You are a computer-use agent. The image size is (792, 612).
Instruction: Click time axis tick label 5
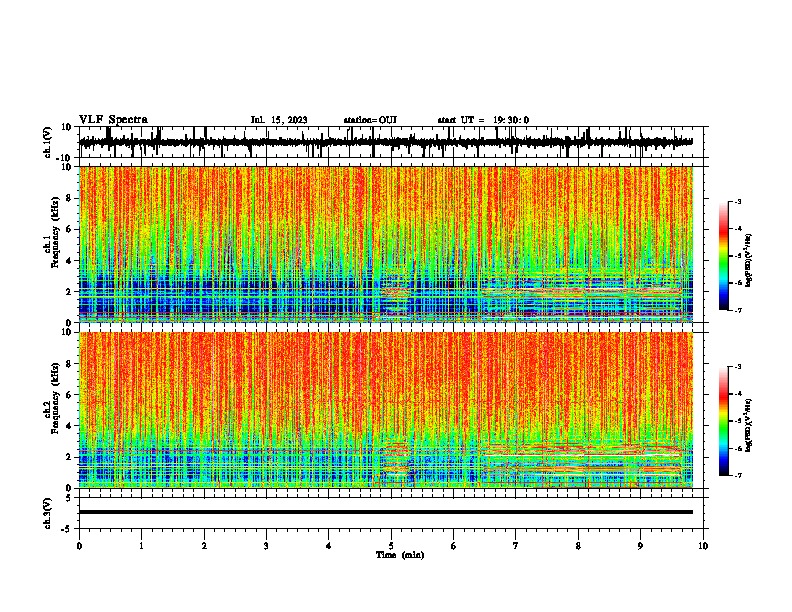coord(391,546)
